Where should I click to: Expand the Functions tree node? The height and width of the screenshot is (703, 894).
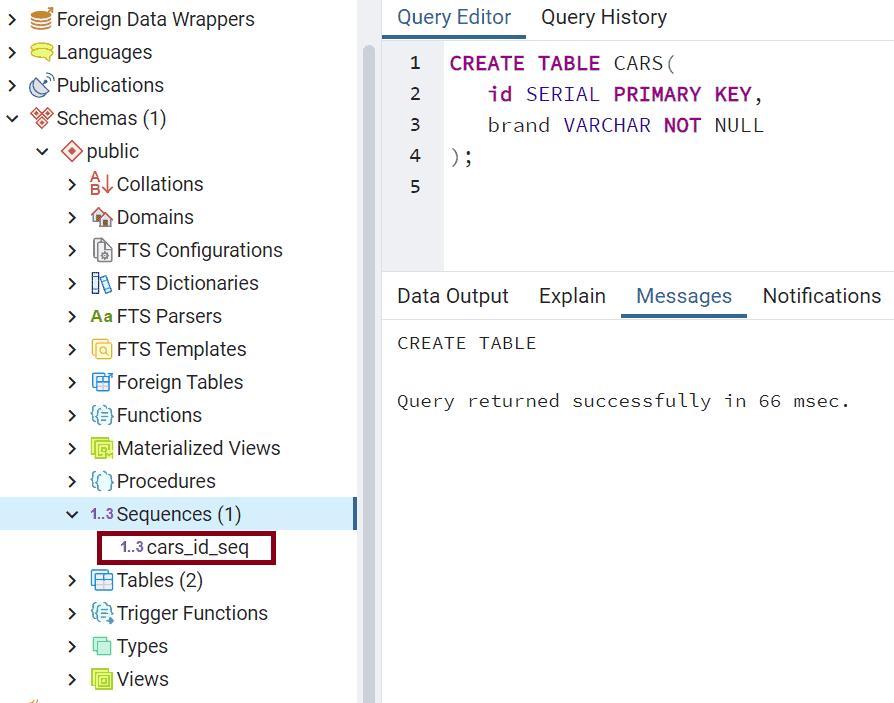(72, 415)
